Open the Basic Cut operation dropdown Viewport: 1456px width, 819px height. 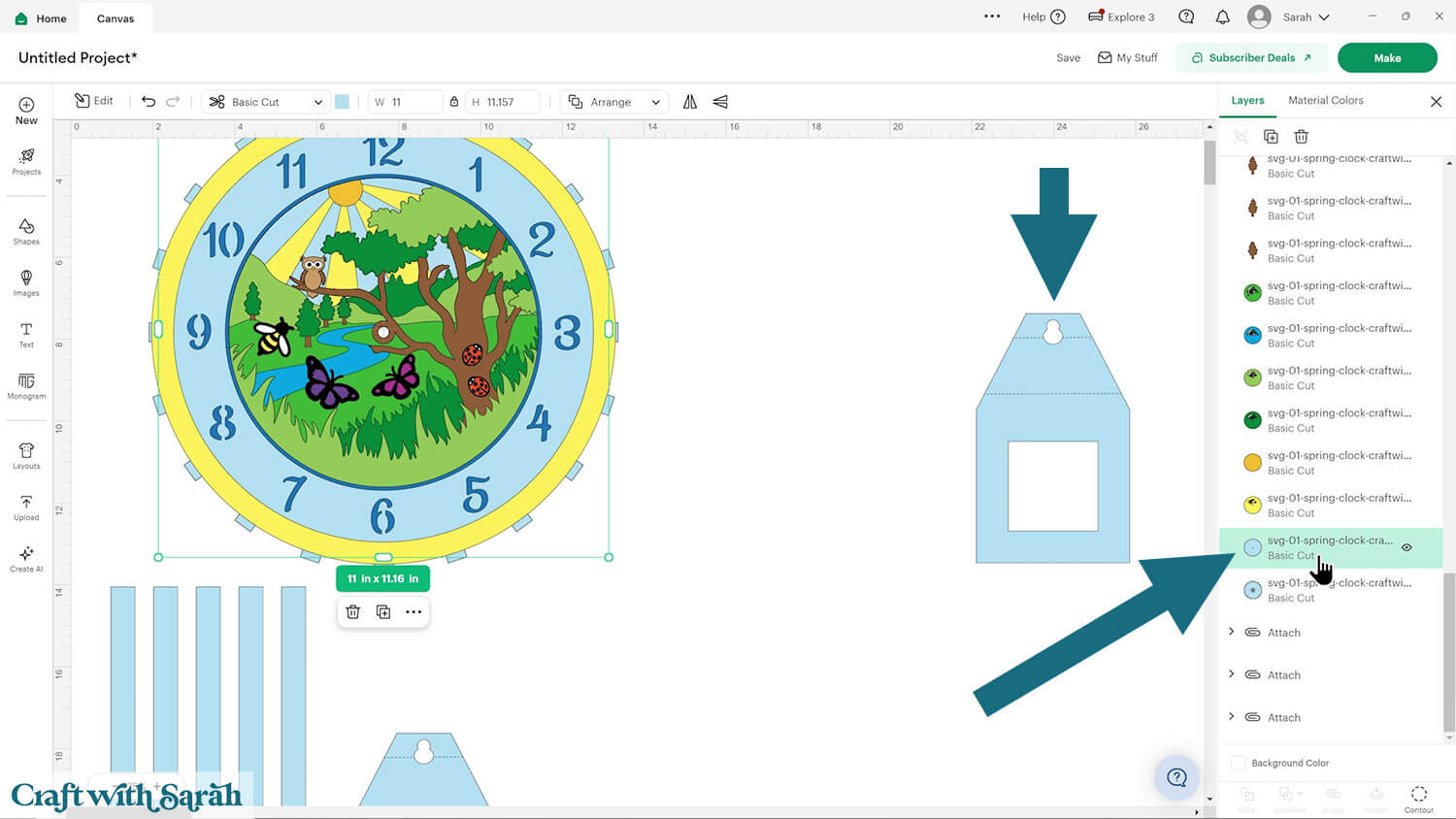point(265,102)
